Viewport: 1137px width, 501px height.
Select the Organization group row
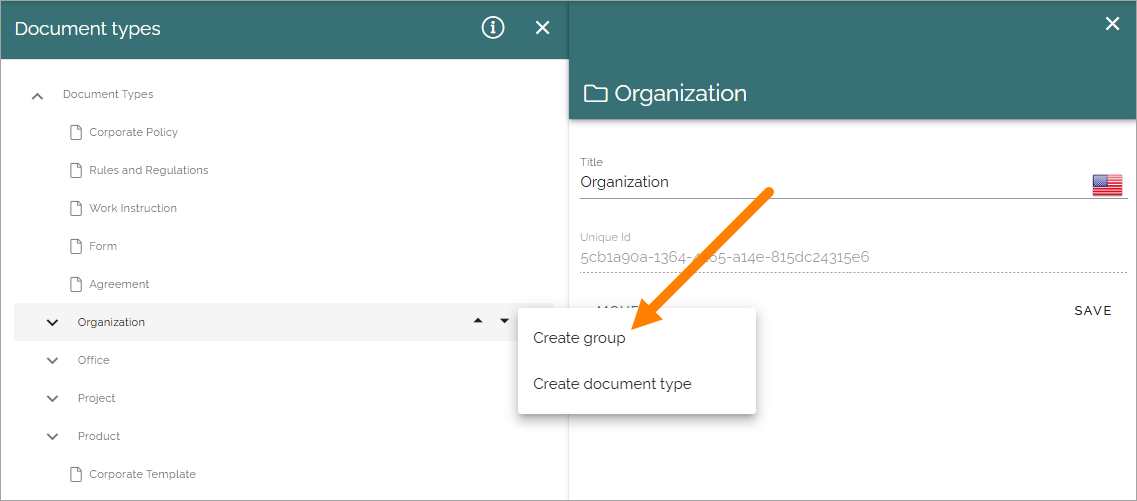click(x=284, y=322)
